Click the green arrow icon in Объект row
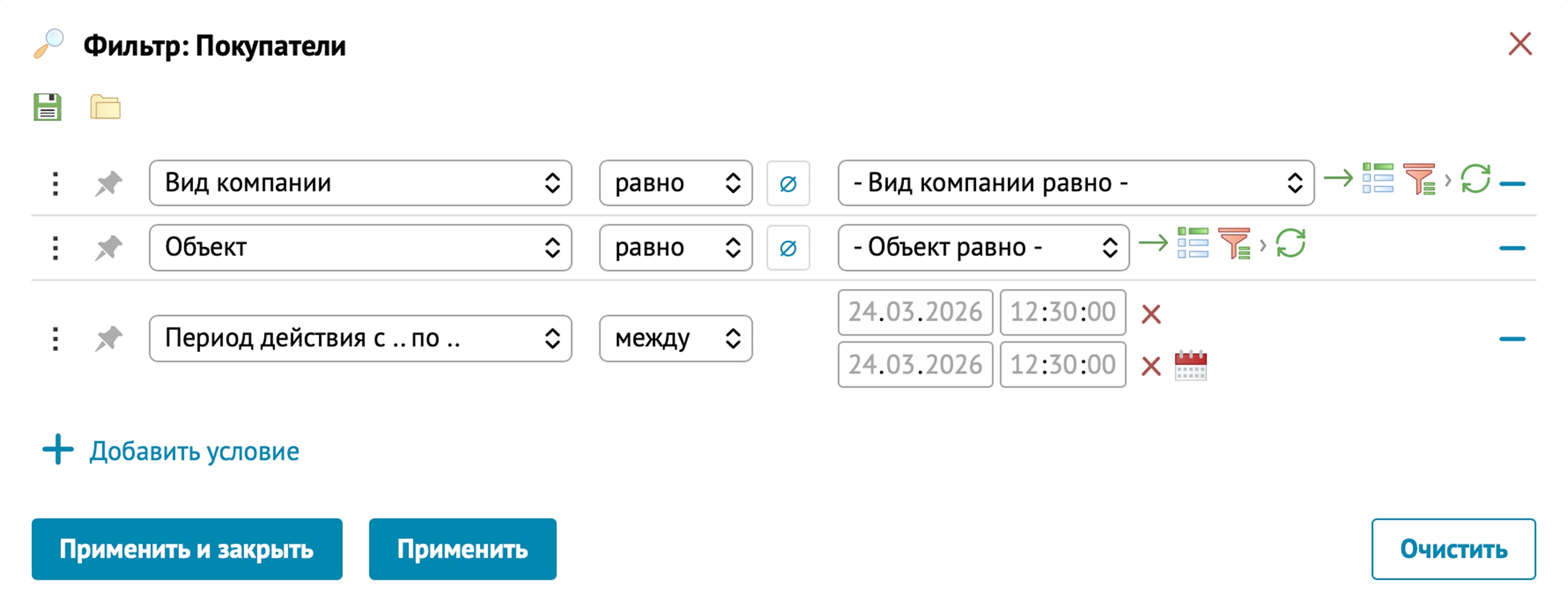 pyautogui.click(x=1153, y=243)
